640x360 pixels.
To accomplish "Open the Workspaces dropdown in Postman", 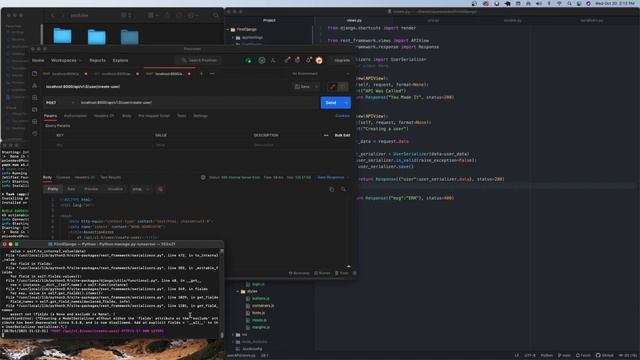I will pos(66,60).
